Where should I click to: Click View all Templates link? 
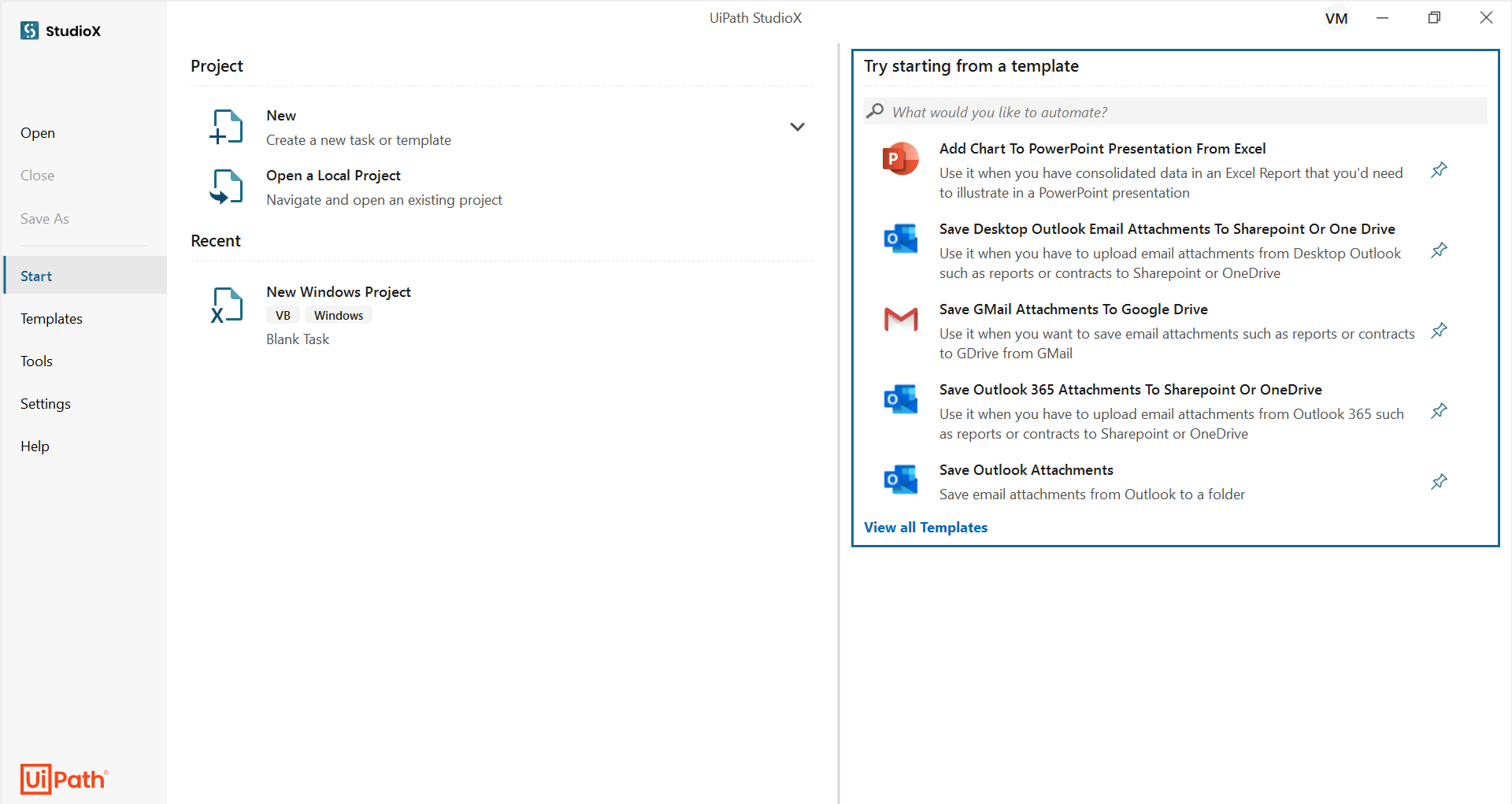point(925,528)
